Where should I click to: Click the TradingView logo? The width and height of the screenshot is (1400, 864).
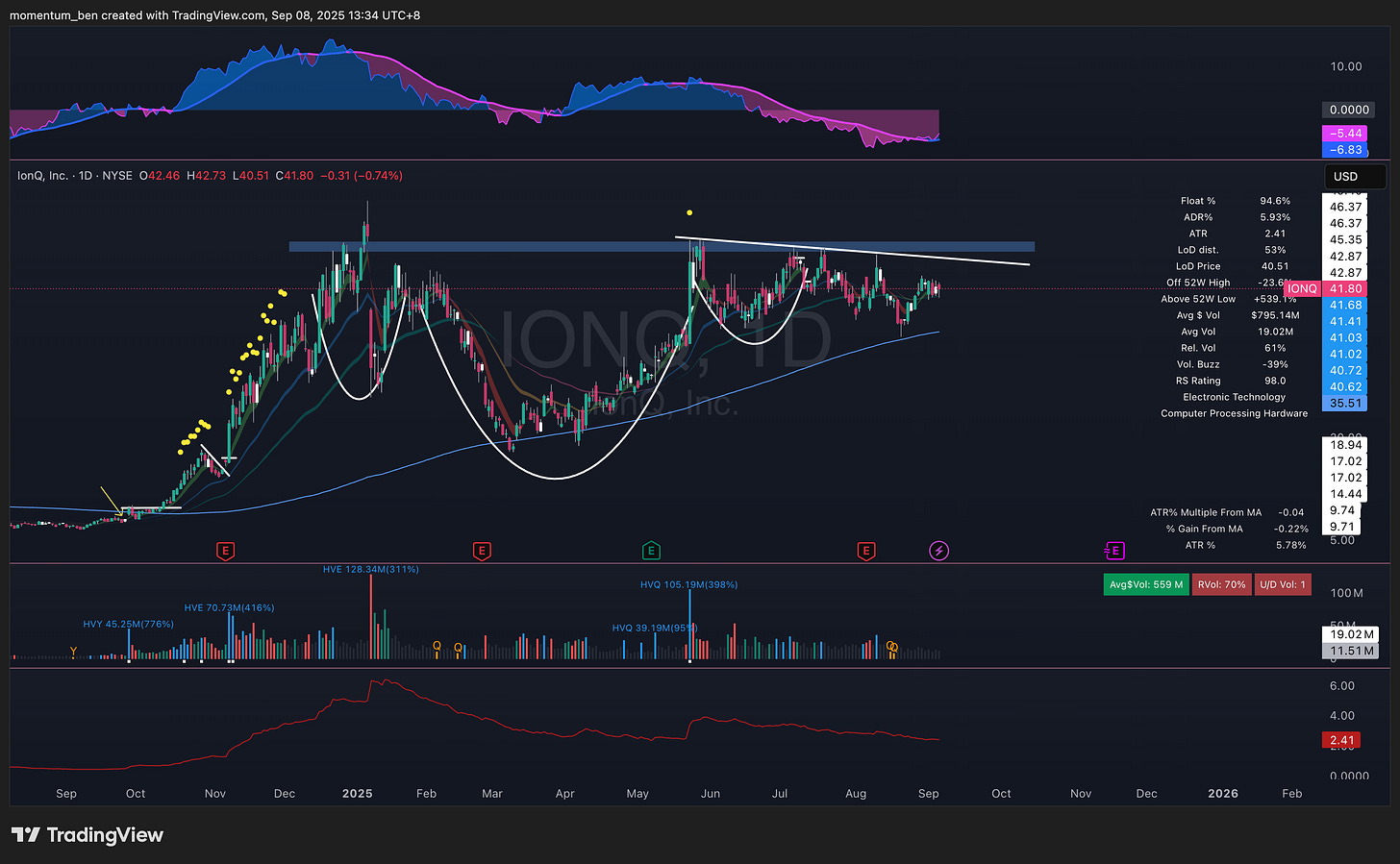click(87, 834)
